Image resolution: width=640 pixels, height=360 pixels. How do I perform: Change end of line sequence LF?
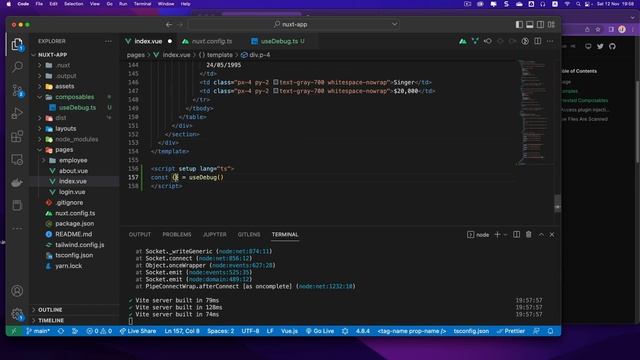270,331
